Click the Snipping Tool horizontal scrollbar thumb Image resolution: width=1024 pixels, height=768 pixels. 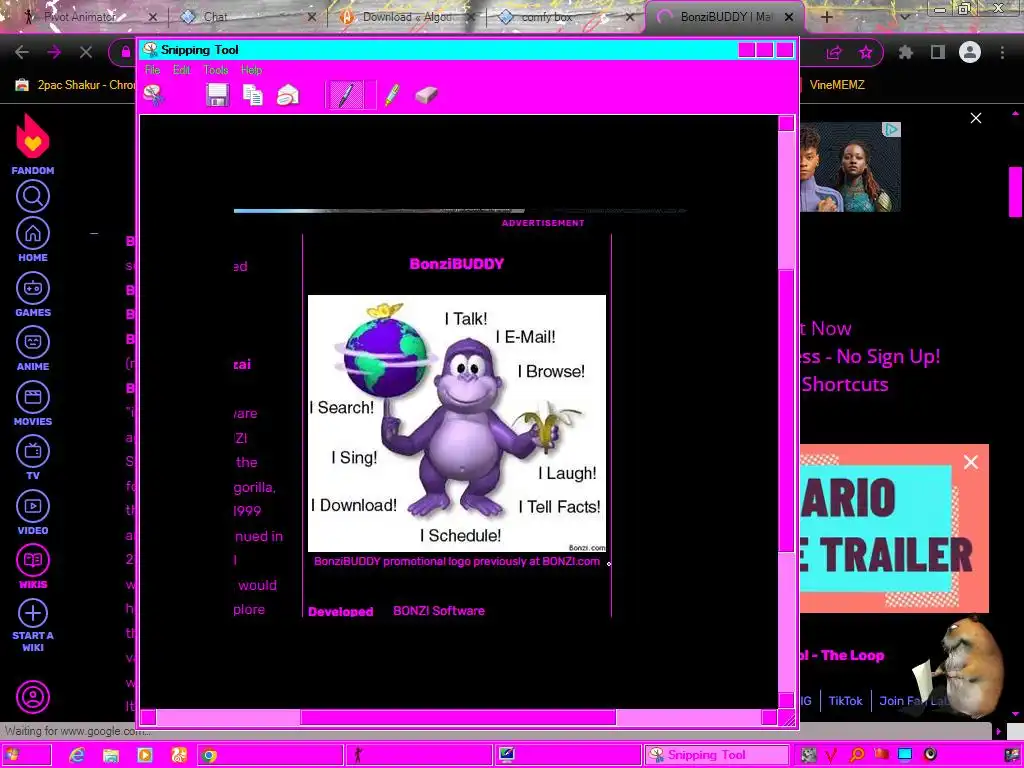coord(457,717)
